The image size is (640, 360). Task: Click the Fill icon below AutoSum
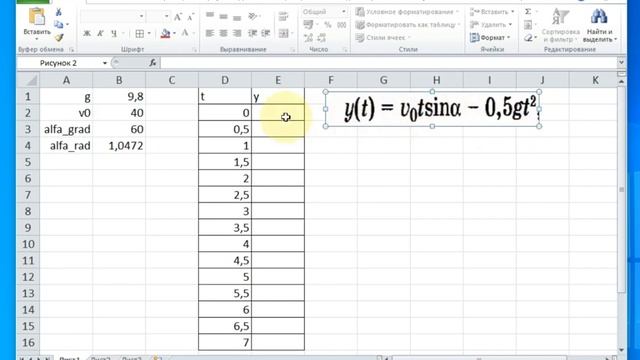click(528, 25)
